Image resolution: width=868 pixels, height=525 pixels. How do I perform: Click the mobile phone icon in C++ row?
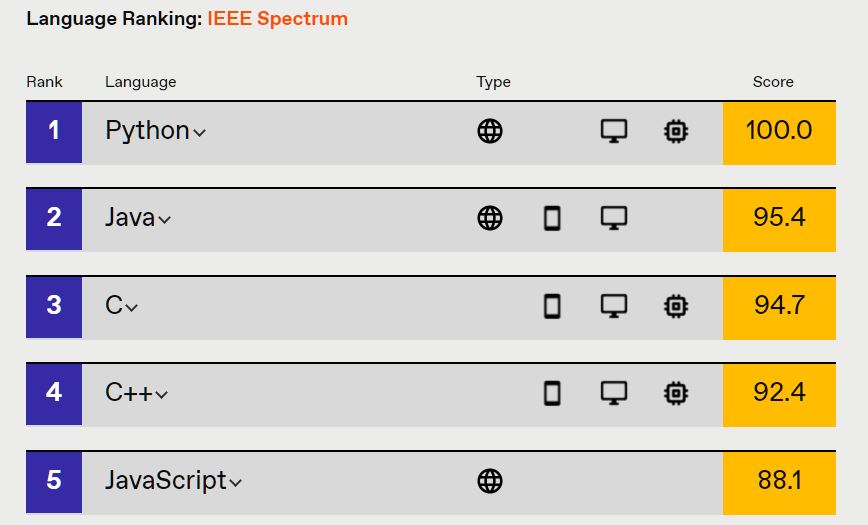point(552,393)
